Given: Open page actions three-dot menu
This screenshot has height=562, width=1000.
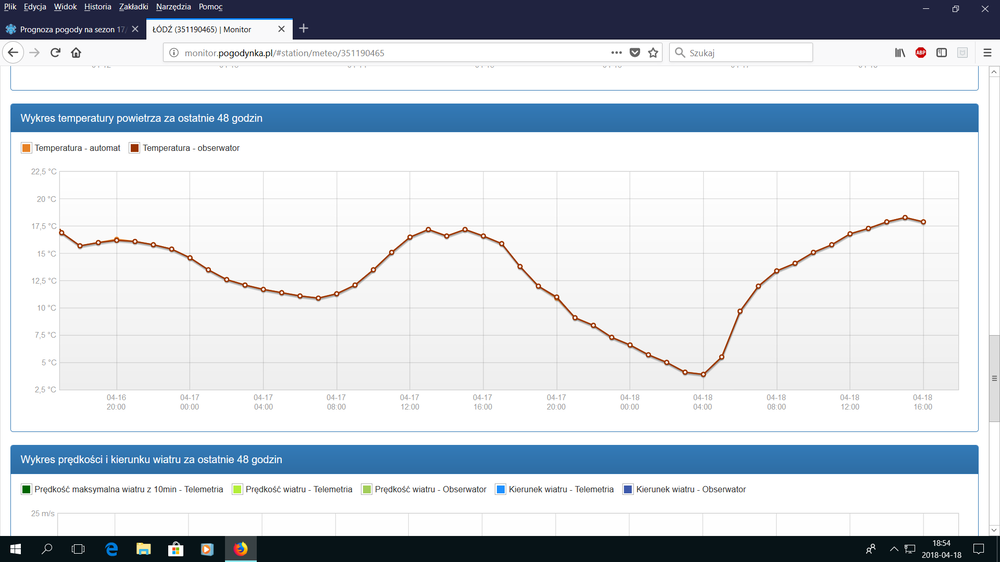Looking at the screenshot, I should pos(616,53).
